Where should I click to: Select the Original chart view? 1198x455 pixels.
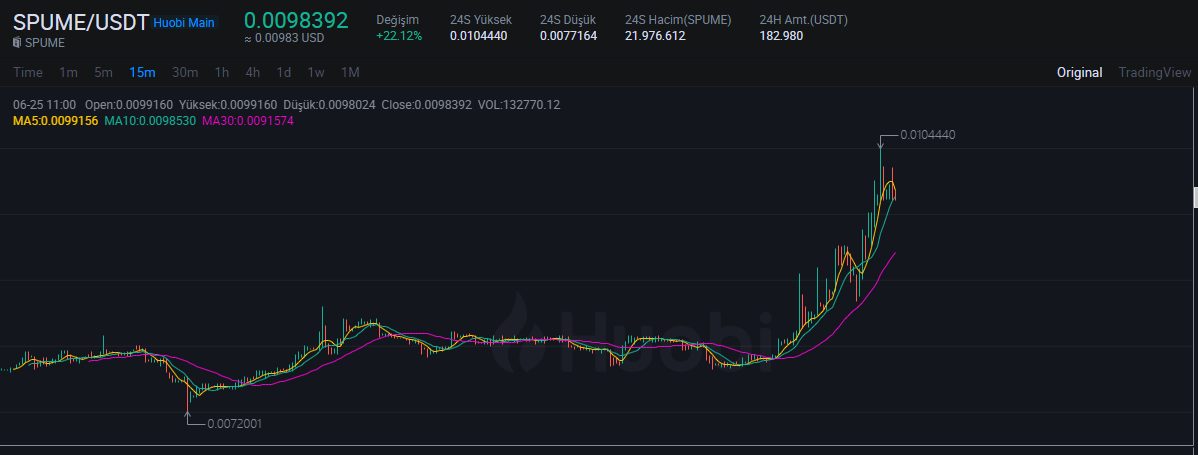[x=1080, y=73]
